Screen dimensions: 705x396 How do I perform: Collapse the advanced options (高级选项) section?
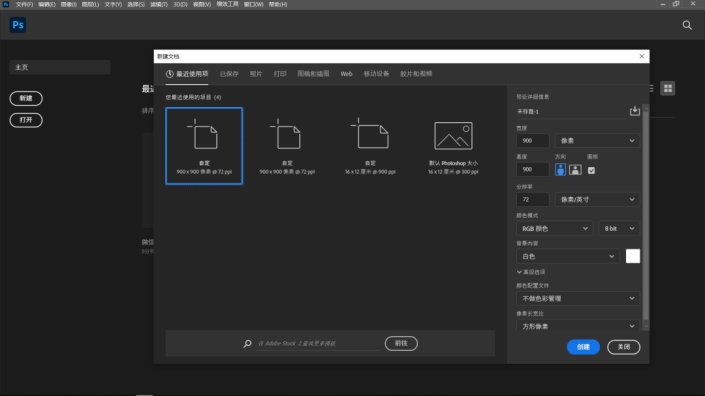point(531,272)
